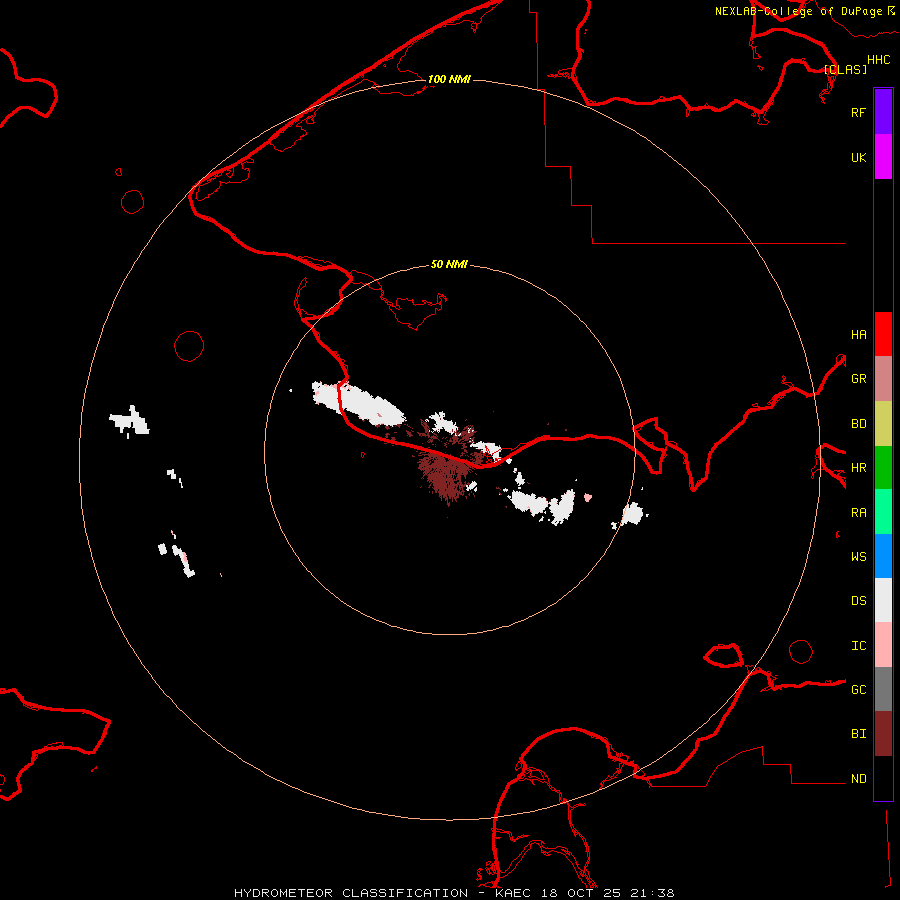Screen dimensions: 900x900
Task: Click the WS blue legend swatch
Action: click(883, 556)
